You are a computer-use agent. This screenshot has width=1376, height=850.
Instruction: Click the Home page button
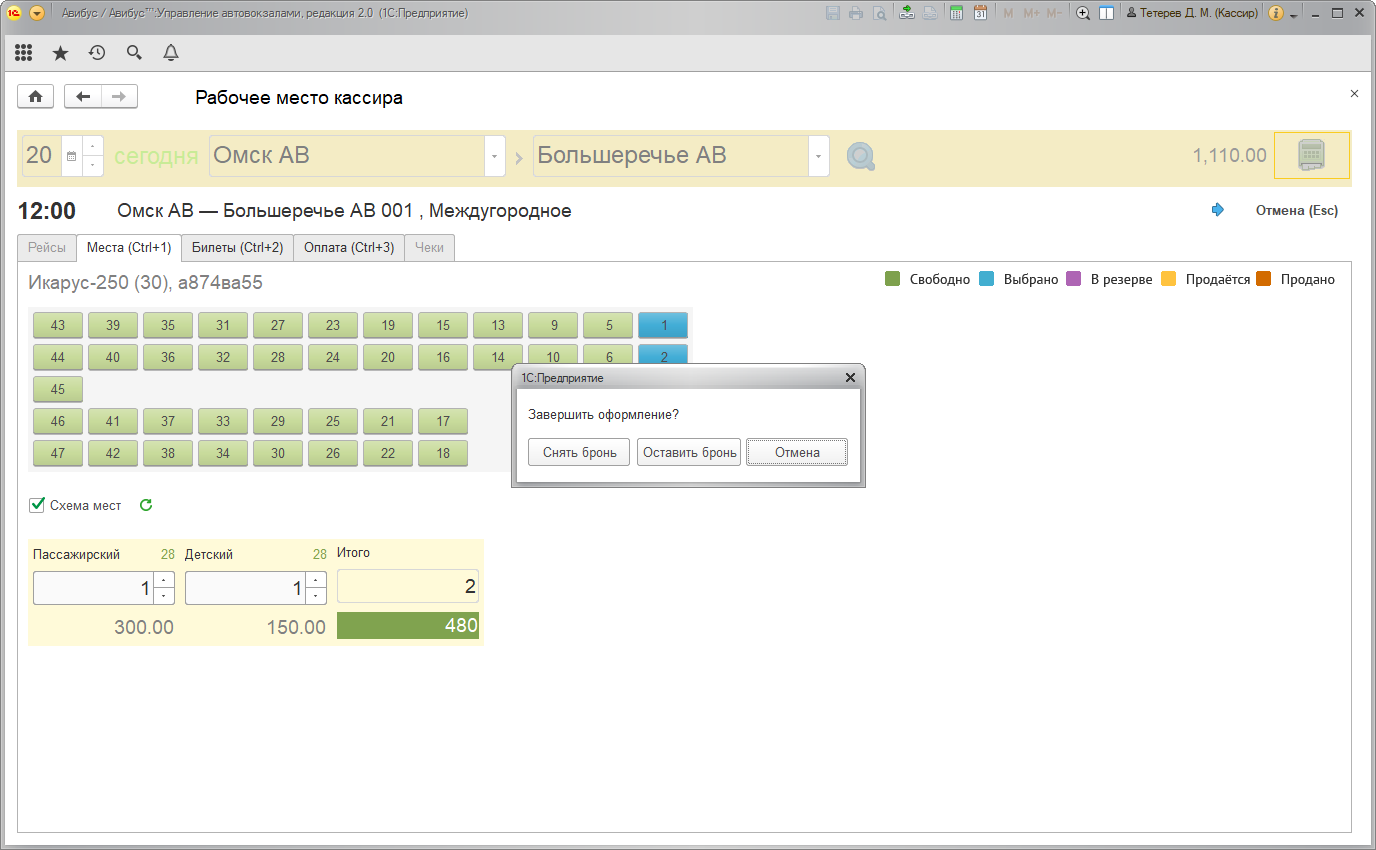click(36, 97)
